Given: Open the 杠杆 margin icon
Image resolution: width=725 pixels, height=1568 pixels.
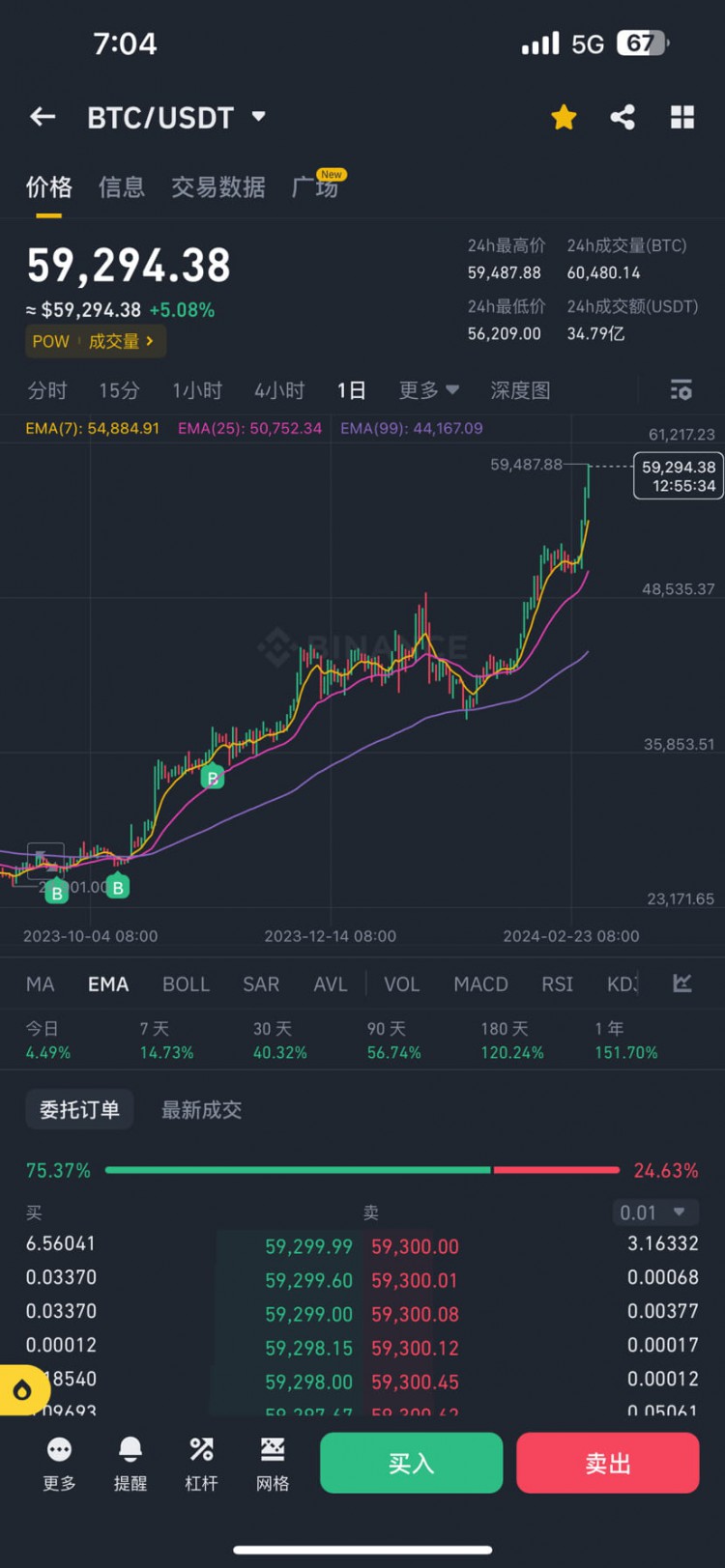Looking at the screenshot, I should coord(201,1463).
